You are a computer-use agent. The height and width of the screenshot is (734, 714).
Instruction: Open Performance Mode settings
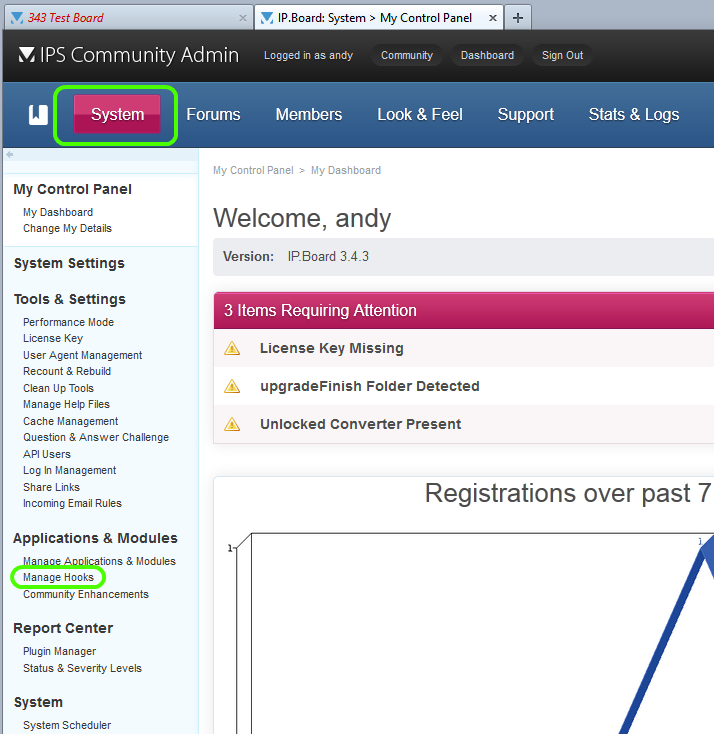click(68, 323)
